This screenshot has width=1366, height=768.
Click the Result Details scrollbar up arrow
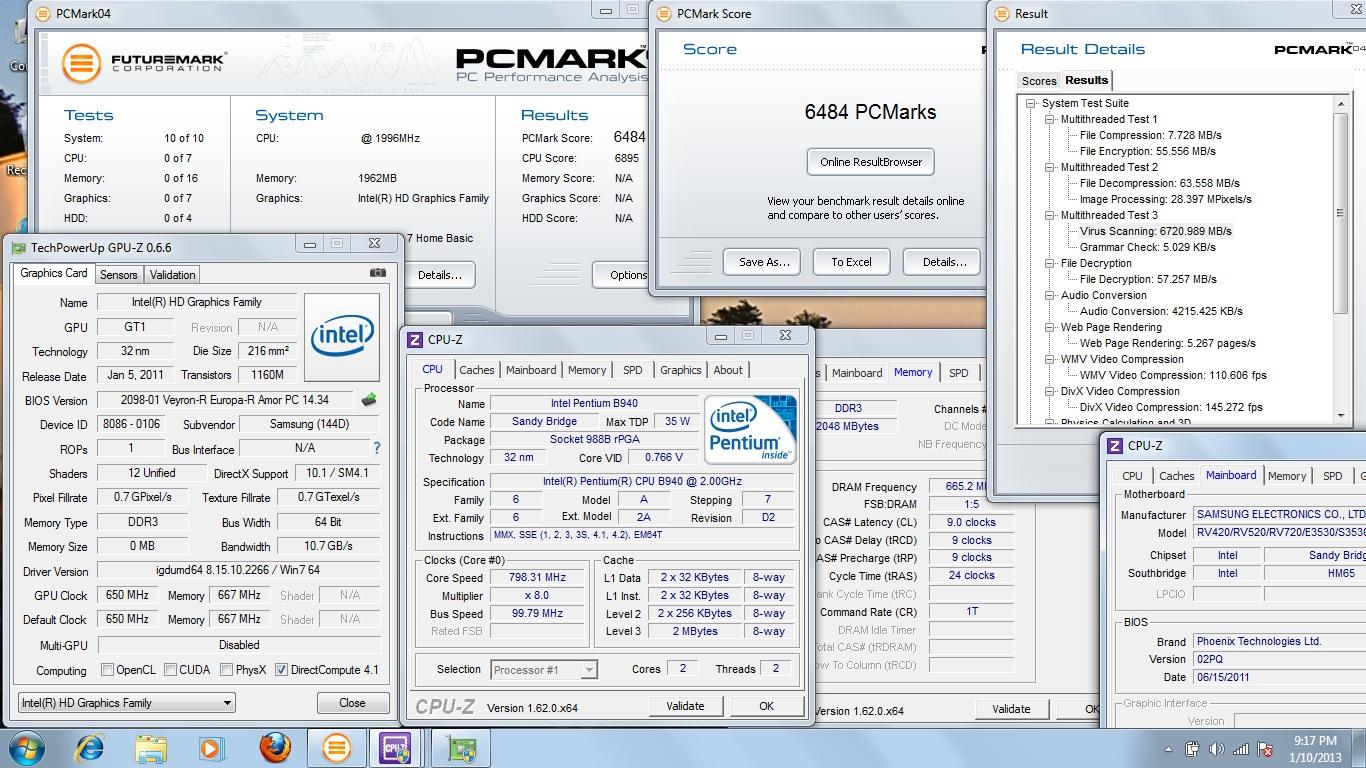(x=1342, y=103)
